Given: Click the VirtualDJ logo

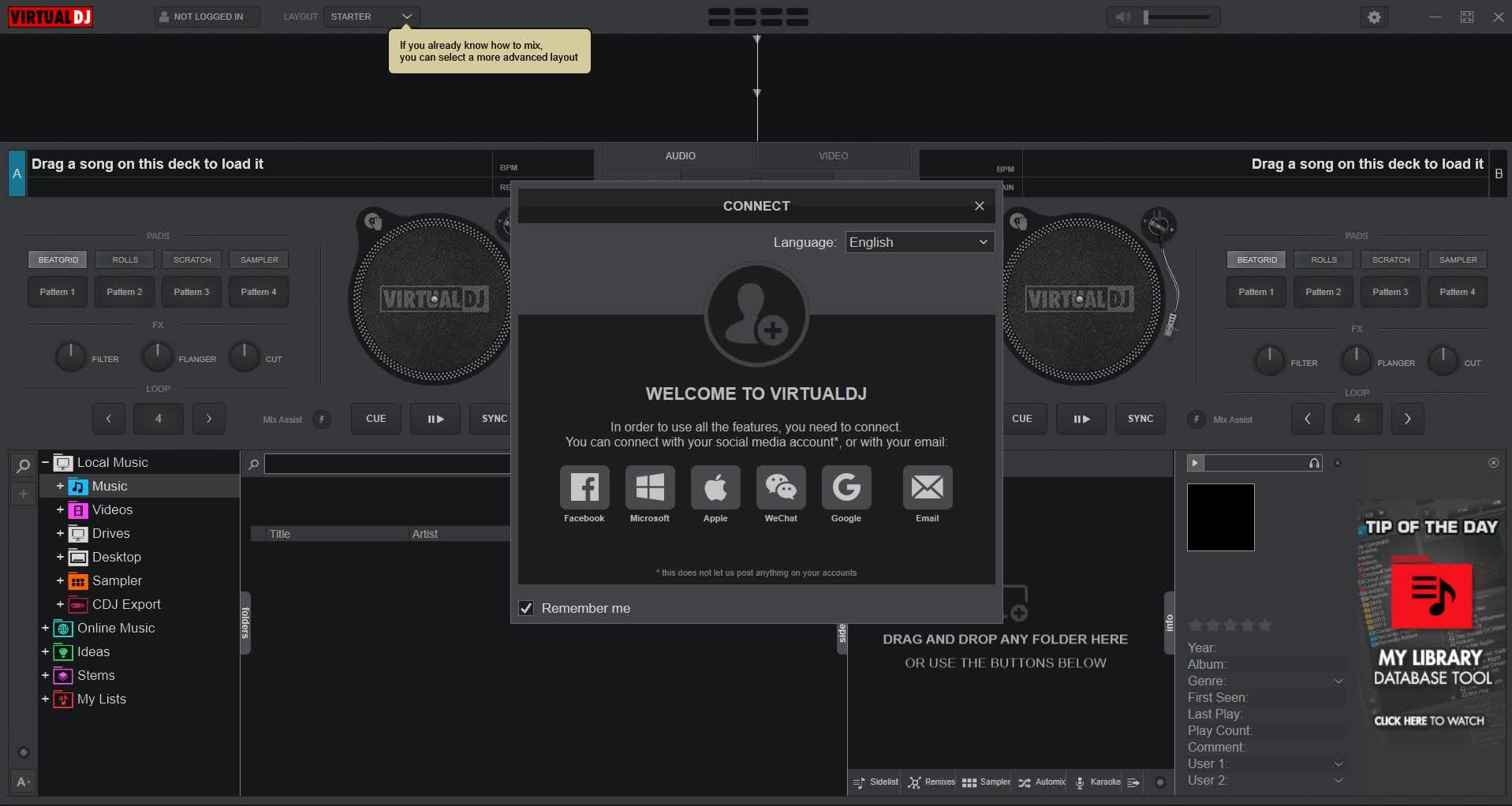Looking at the screenshot, I should point(50,17).
